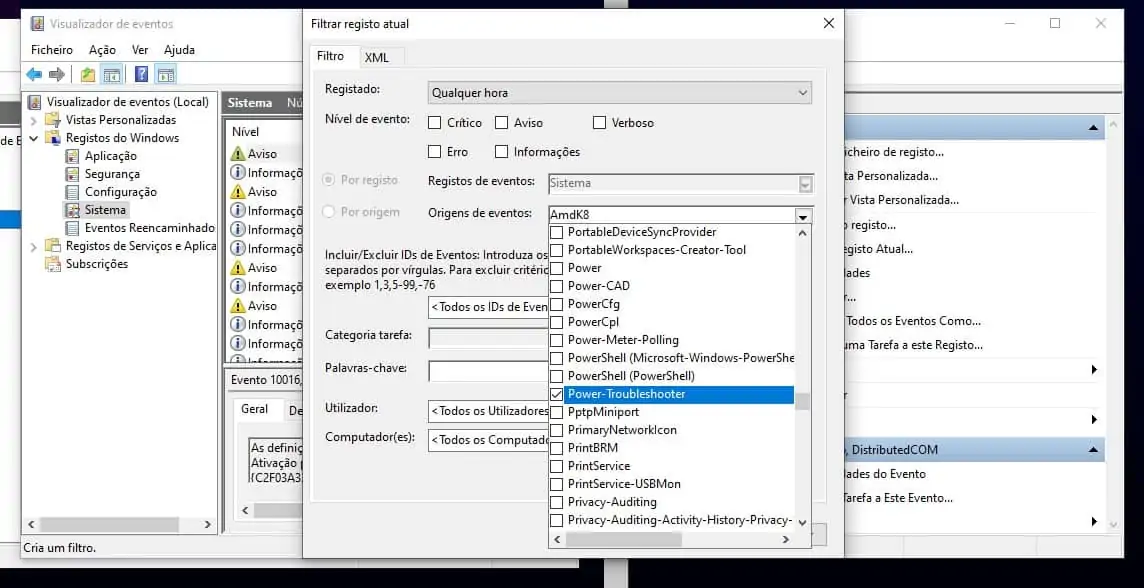Click the blue Help question mark icon
The height and width of the screenshot is (588, 1144).
point(142,75)
